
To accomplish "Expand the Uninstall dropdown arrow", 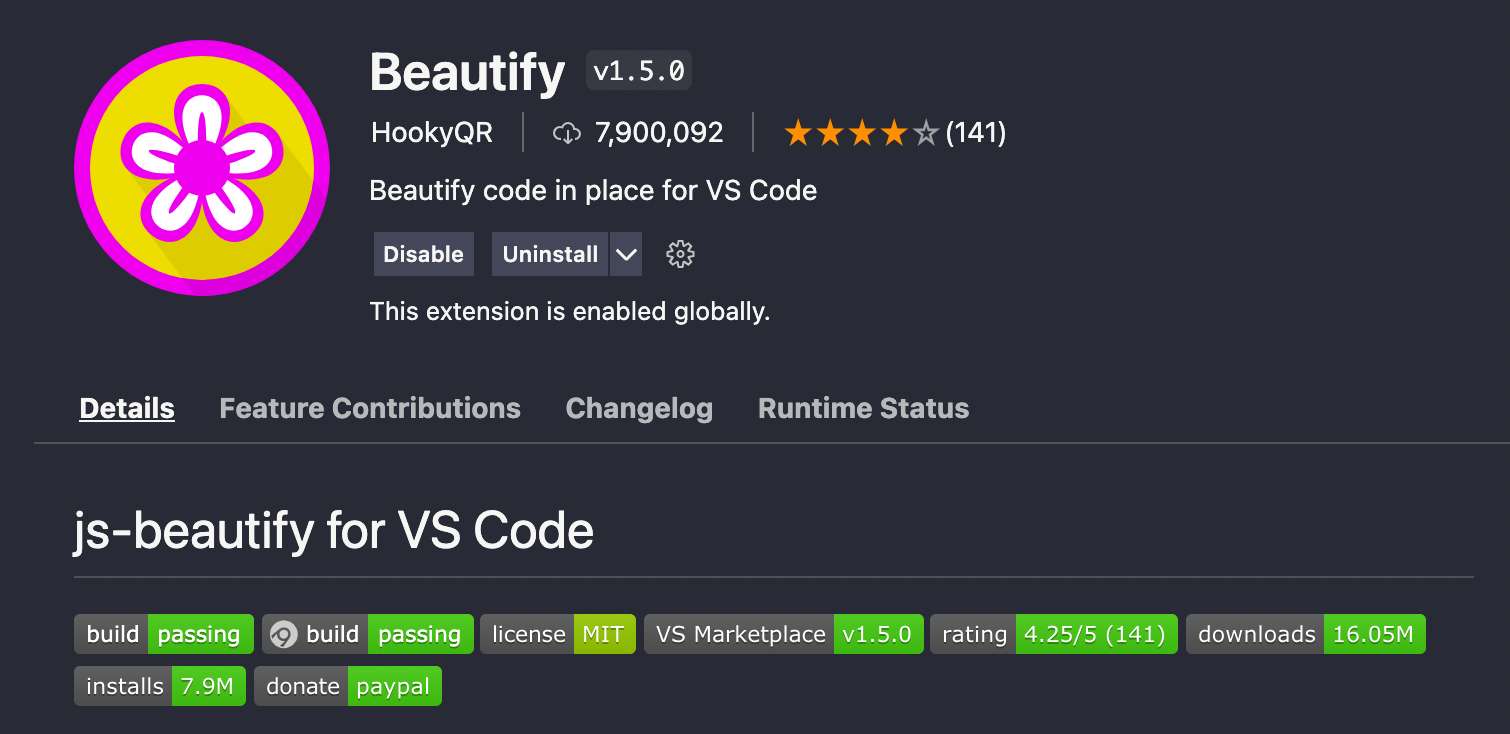I will click(626, 254).
